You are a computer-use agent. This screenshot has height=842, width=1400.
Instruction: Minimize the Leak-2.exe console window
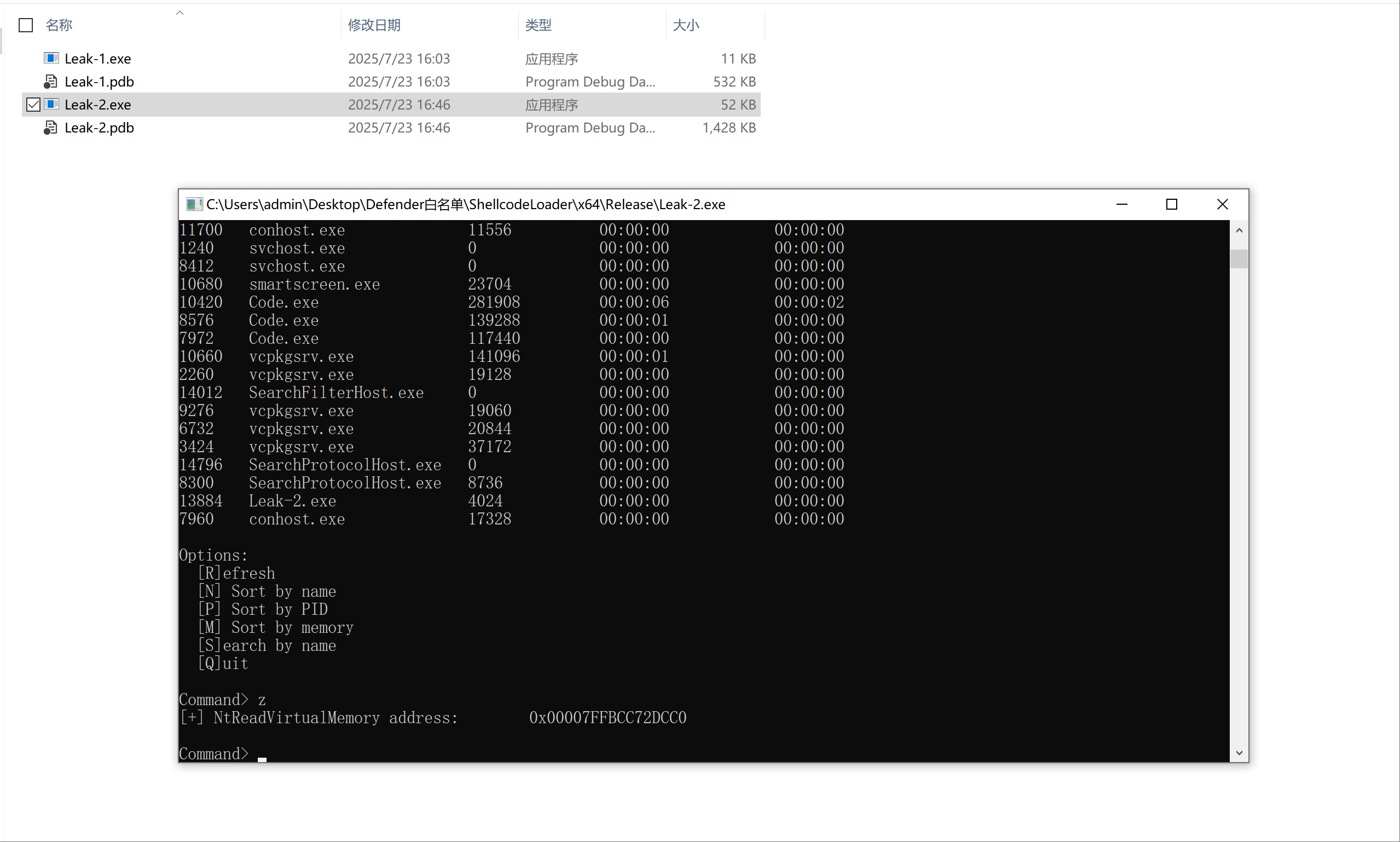(x=1121, y=204)
